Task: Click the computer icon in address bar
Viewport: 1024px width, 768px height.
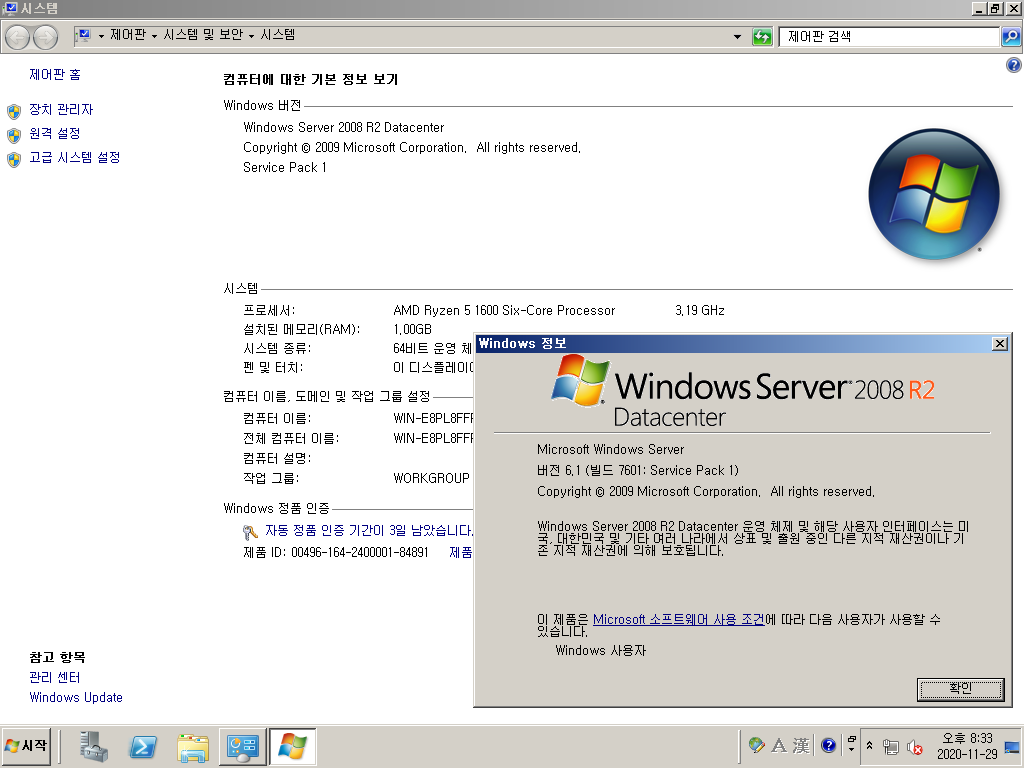Action: point(84,35)
